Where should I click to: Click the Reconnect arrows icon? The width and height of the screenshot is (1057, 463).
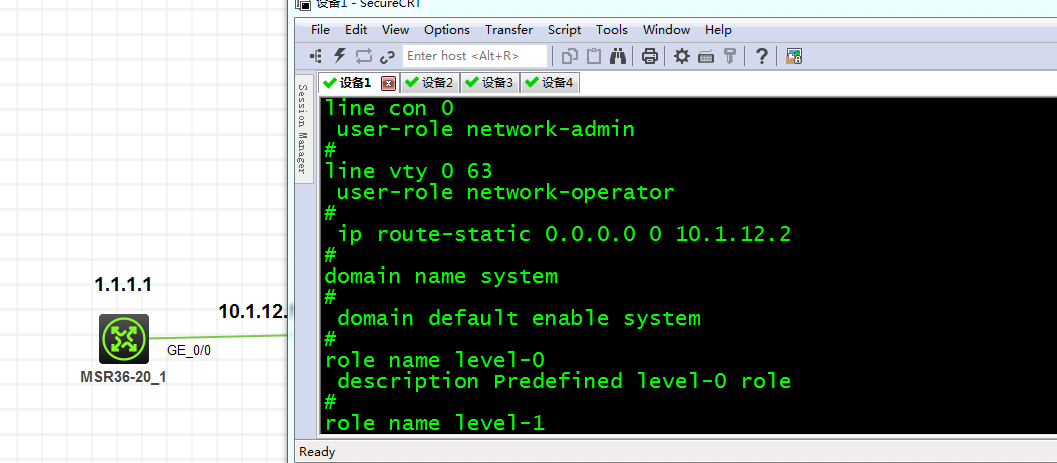click(x=364, y=56)
